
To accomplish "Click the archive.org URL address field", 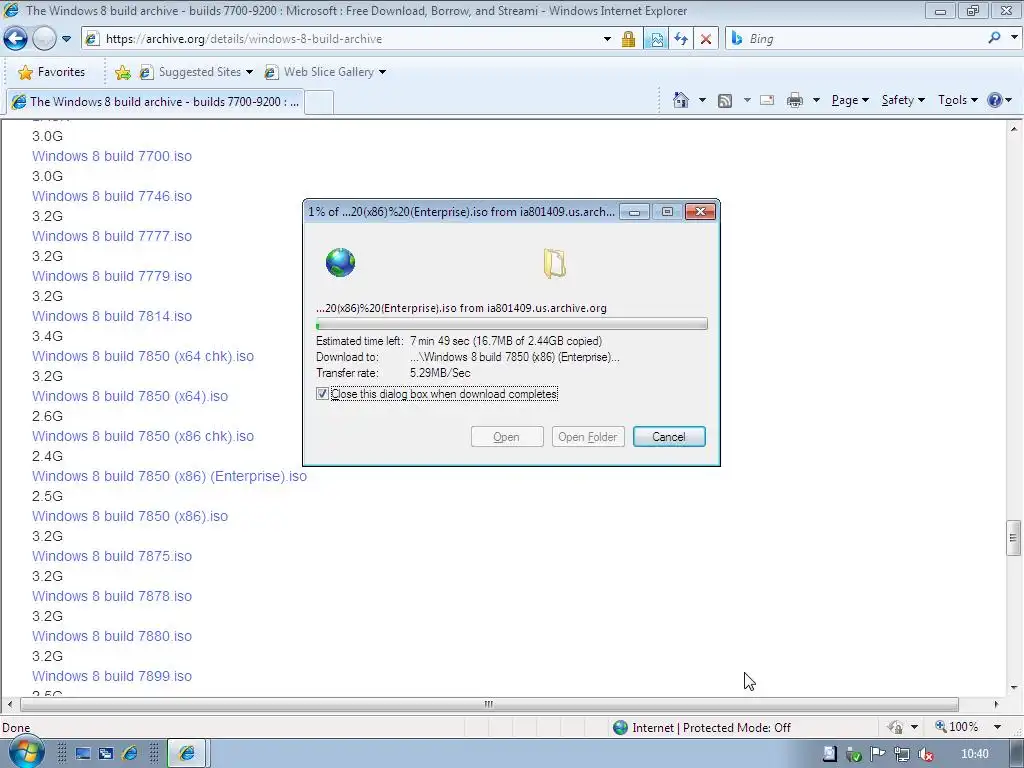I will [346, 39].
